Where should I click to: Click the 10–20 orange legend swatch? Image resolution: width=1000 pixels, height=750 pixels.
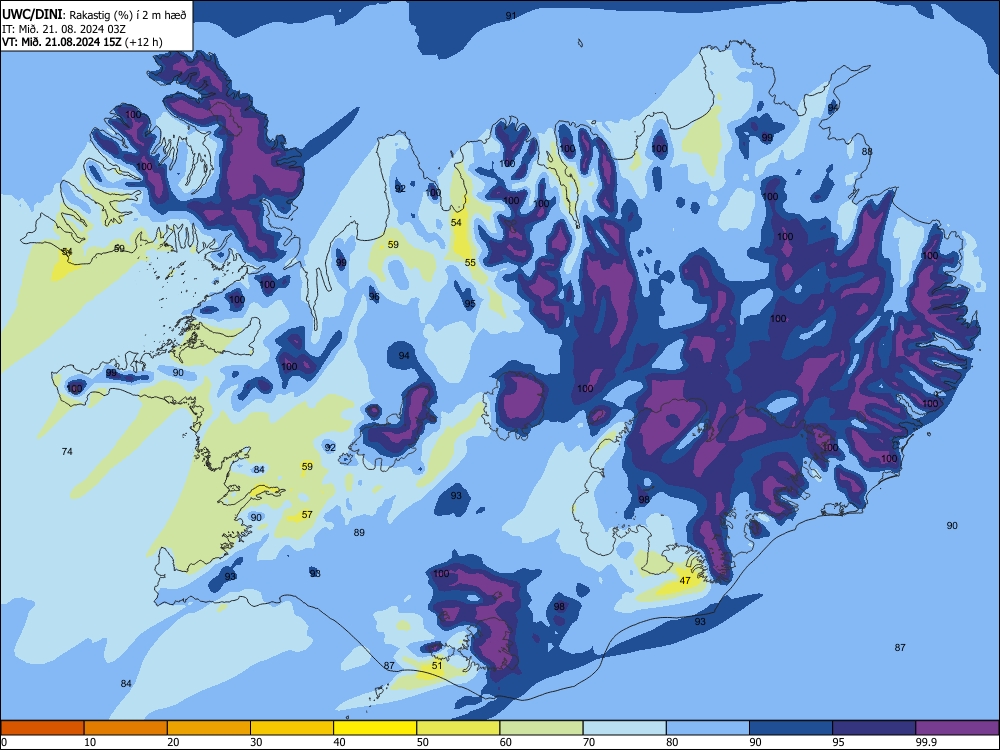126,728
